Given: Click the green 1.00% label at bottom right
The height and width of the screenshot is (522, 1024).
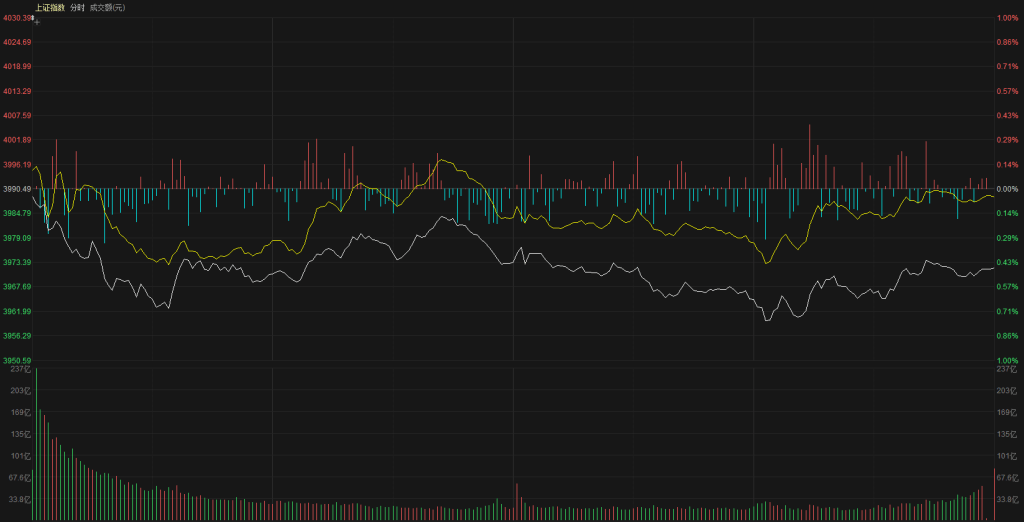Looking at the screenshot, I should coord(1007,360).
